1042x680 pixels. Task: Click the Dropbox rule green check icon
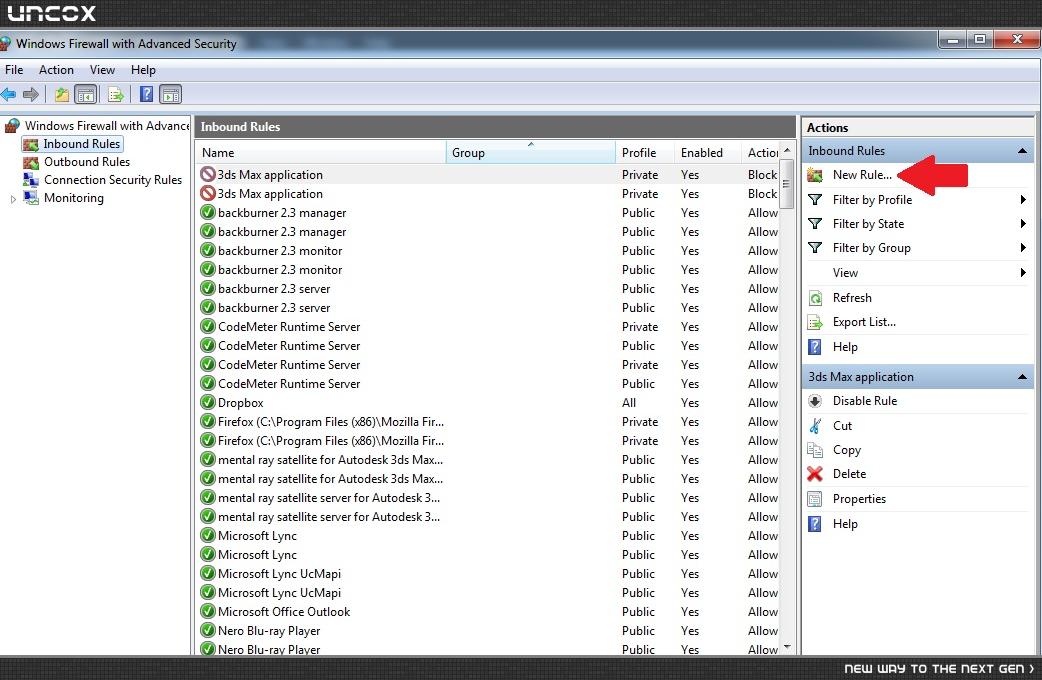point(208,402)
